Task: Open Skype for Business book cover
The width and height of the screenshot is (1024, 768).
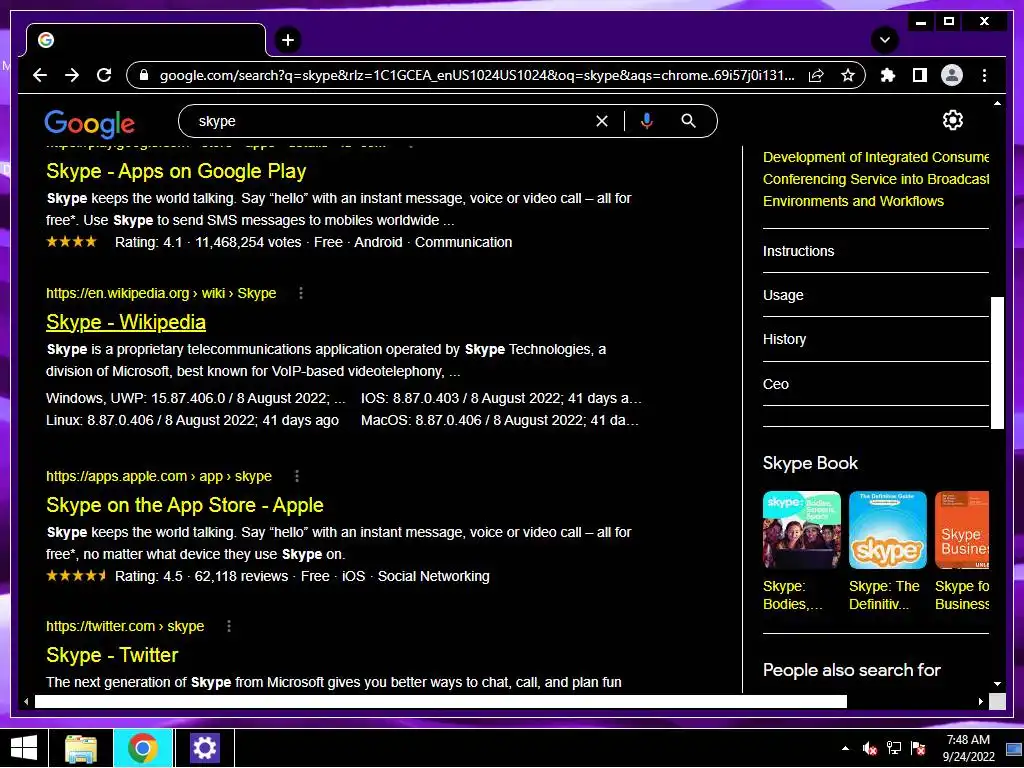Action: [962, 530]
